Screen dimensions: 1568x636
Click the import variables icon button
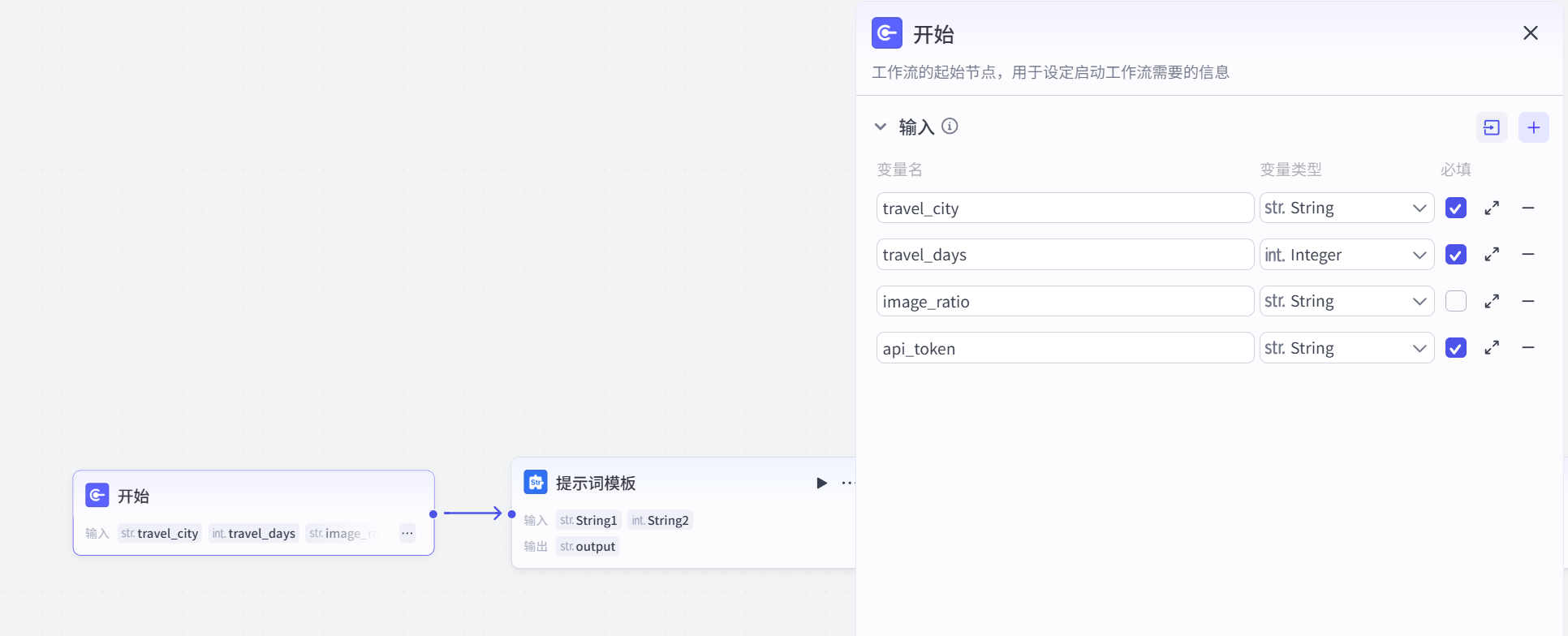tap(1492, 127)
